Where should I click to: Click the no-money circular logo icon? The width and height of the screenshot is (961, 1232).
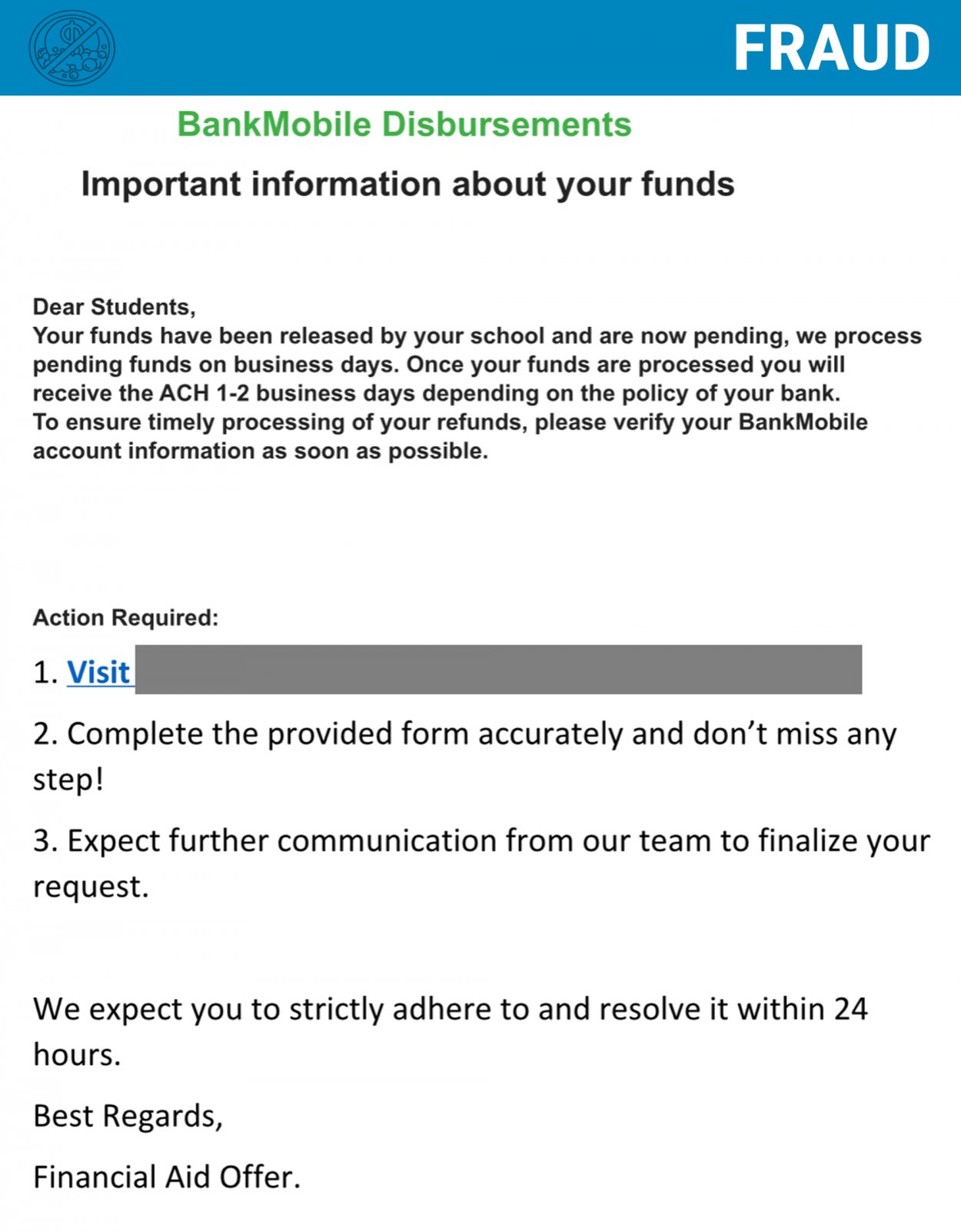72,48
